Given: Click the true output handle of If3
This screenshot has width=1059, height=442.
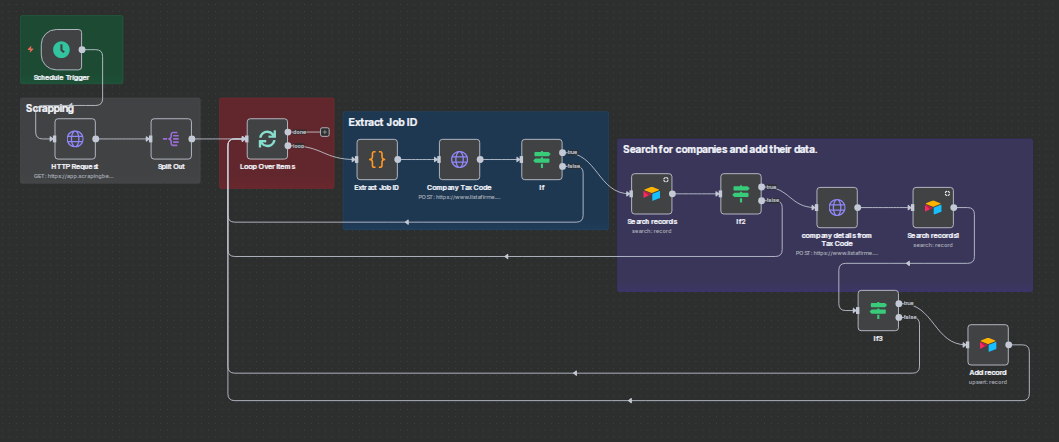Looking at the screenshot, I should 899,303.
